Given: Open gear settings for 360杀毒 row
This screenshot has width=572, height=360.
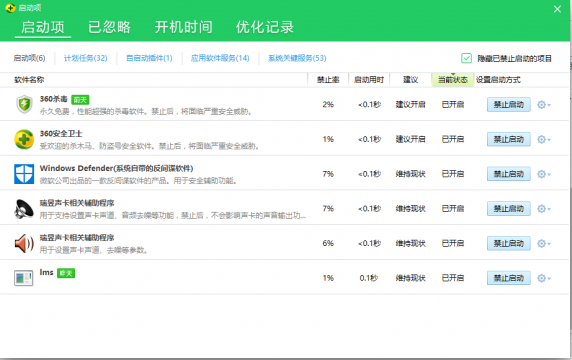Looking at the screenshot, I should click(544, 105).
